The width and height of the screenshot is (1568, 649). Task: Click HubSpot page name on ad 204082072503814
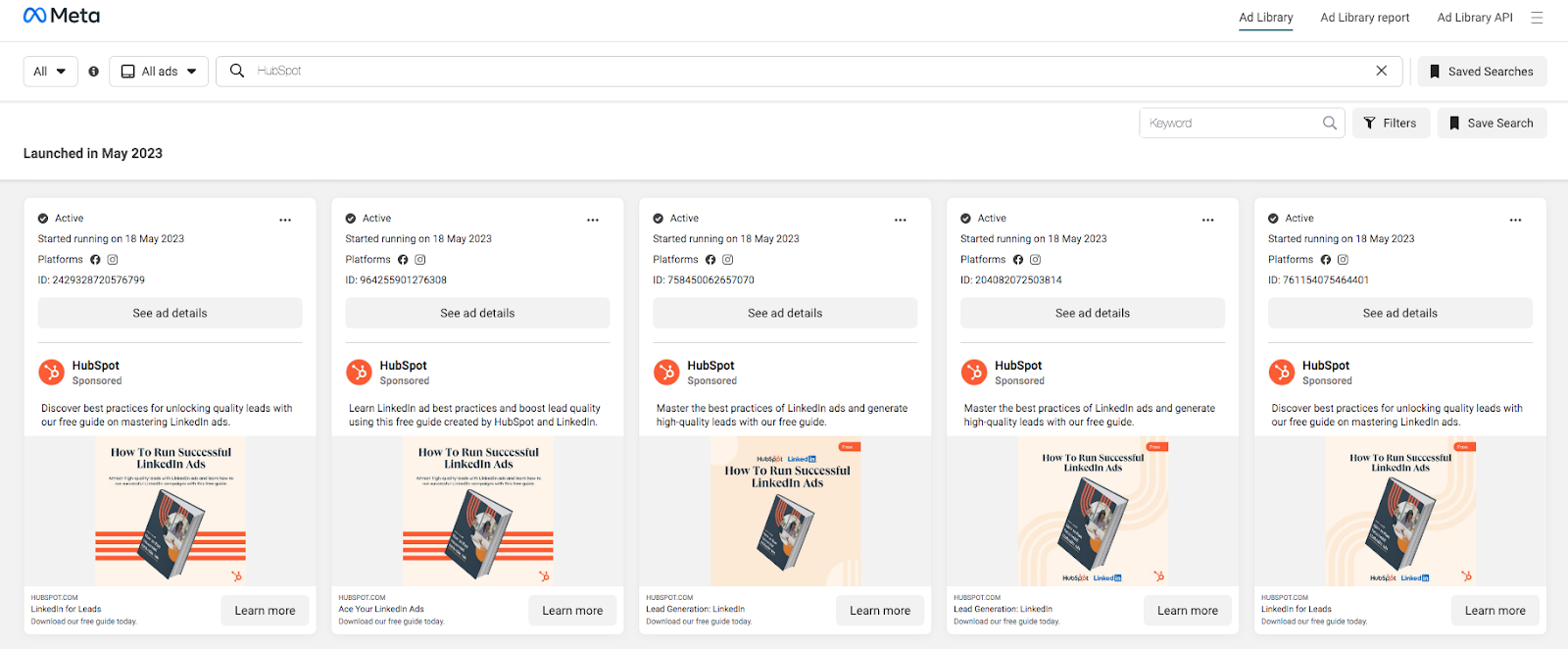coord(1018,366)
